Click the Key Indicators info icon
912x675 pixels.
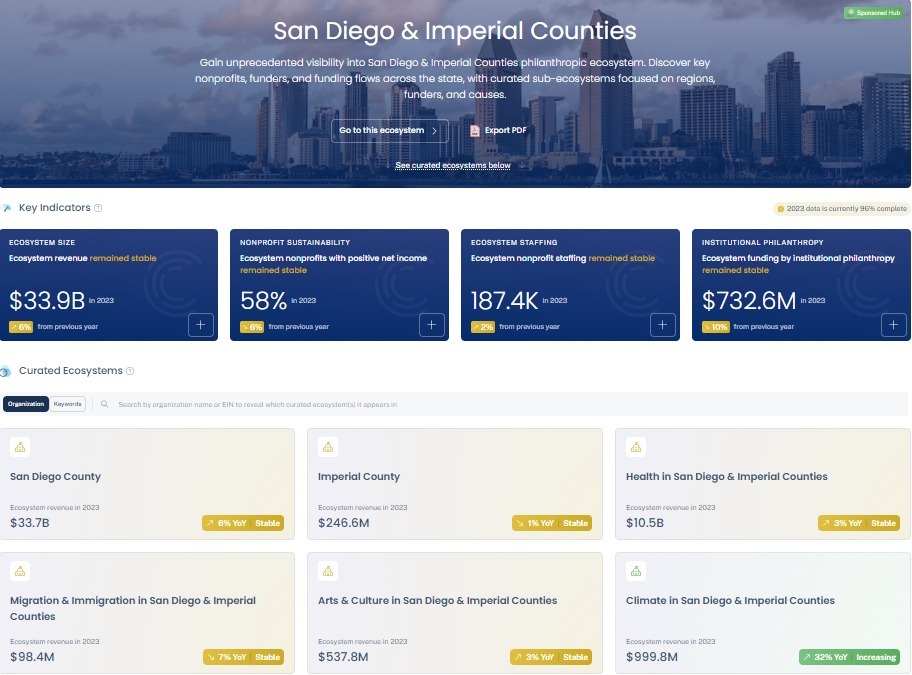click(x=98, y=208)
